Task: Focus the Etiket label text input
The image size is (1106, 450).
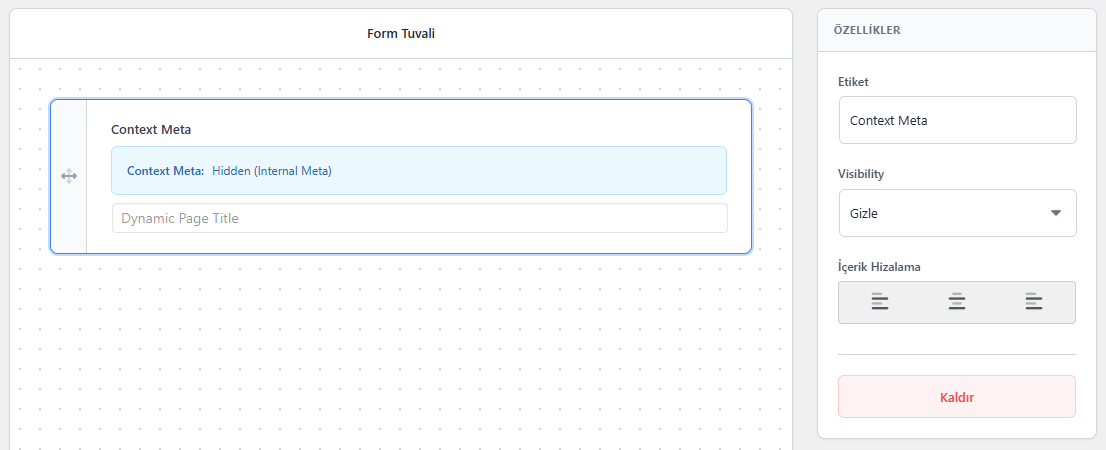Action: [x=957, y=120]
